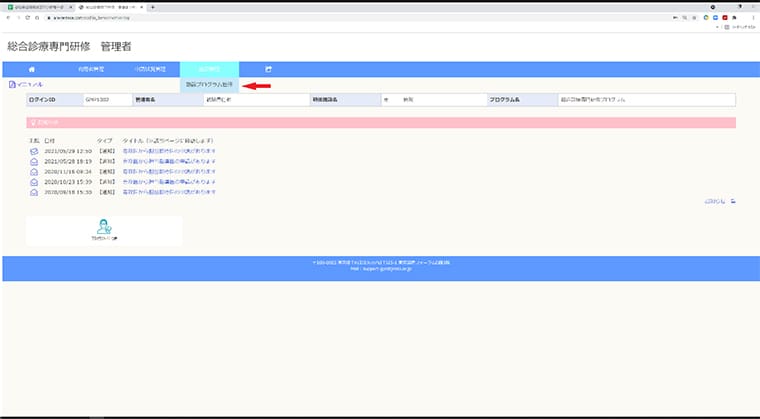This screenshot has height=419, width=760.
Task: Click the date 2021/05/29 12:50
Action: [68, 151]
